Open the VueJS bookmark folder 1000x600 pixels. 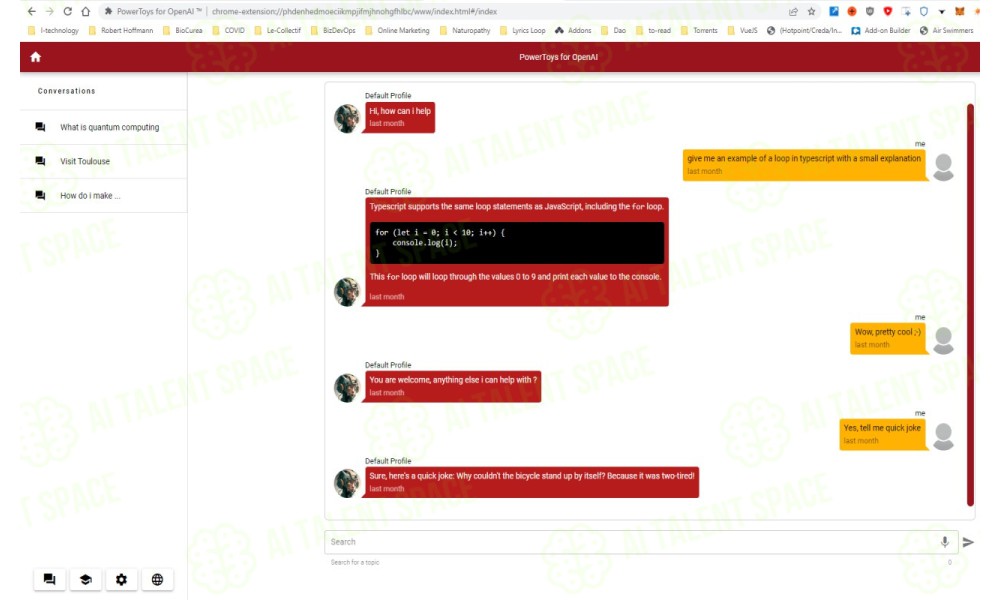click(x=742, y=31)
